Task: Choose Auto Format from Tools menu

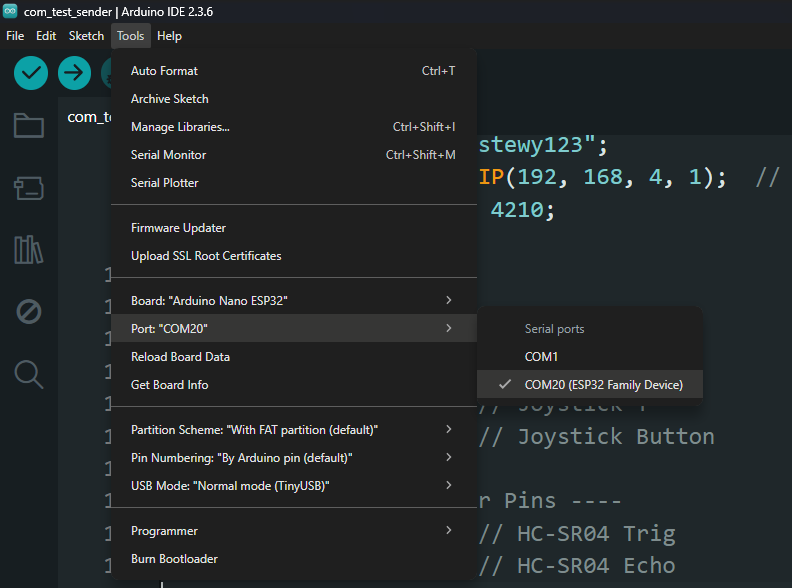Action: point(294,71)
